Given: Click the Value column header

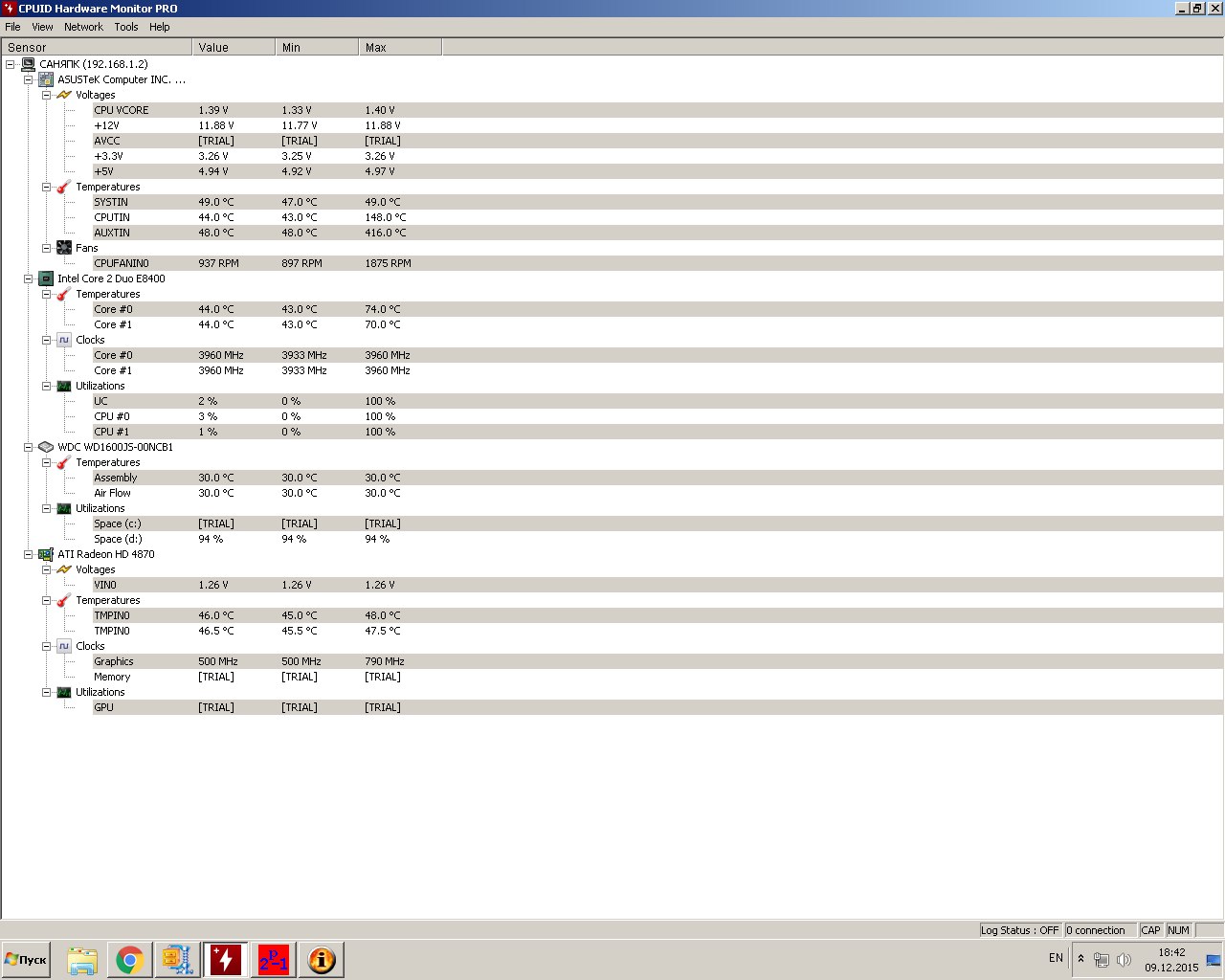Looking at the screenshot, I should point(234,47).
